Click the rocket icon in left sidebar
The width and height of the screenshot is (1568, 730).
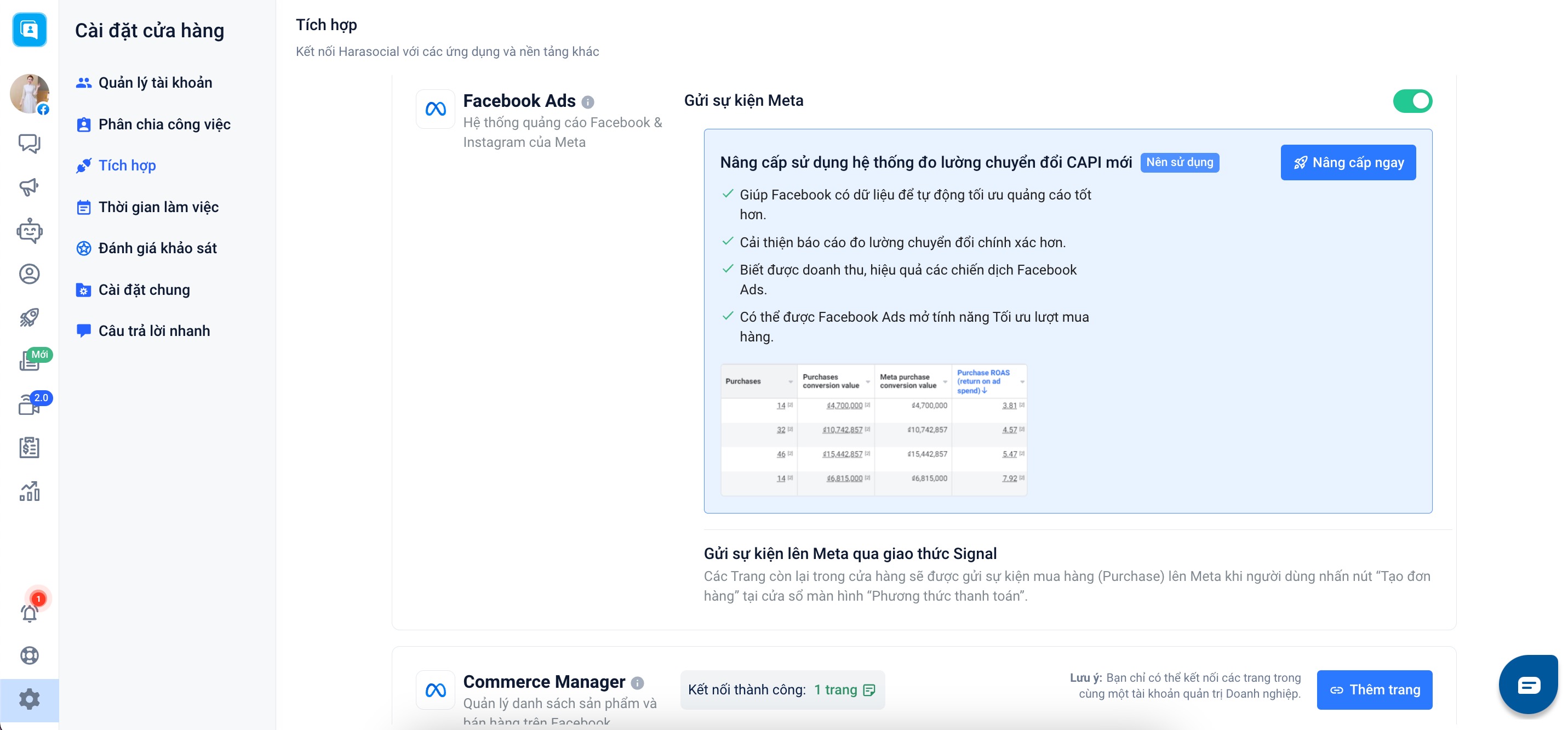[29, 317]
